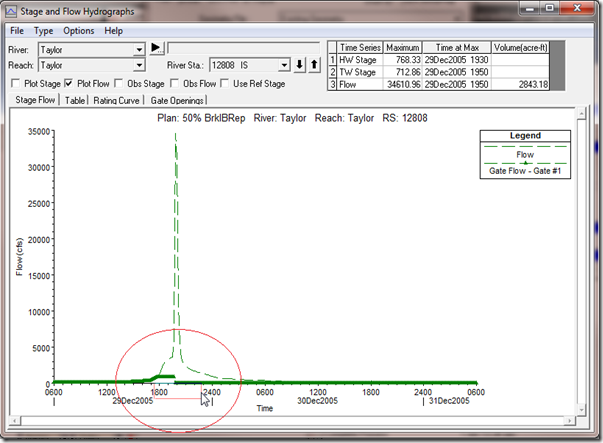Click the vertical scrollbar up arrow

click(581, 113)
